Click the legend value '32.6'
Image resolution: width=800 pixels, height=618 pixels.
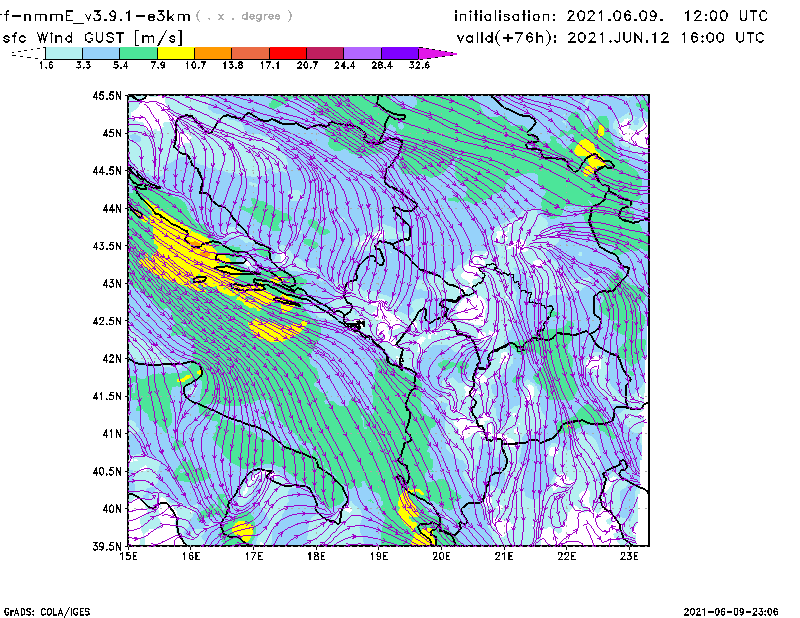[x=419, y=65]
